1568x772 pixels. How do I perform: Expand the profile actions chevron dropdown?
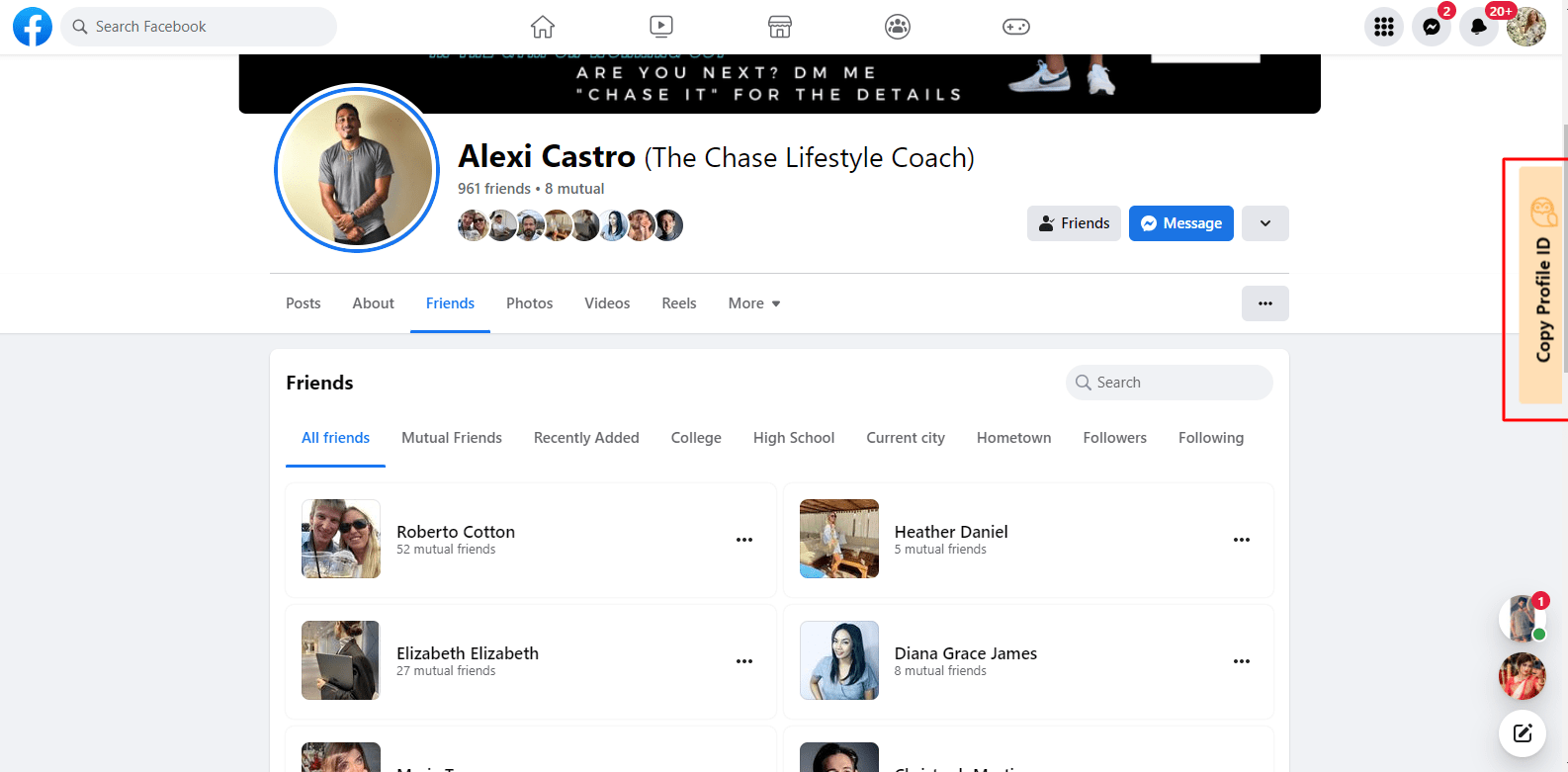(1265, 223)
